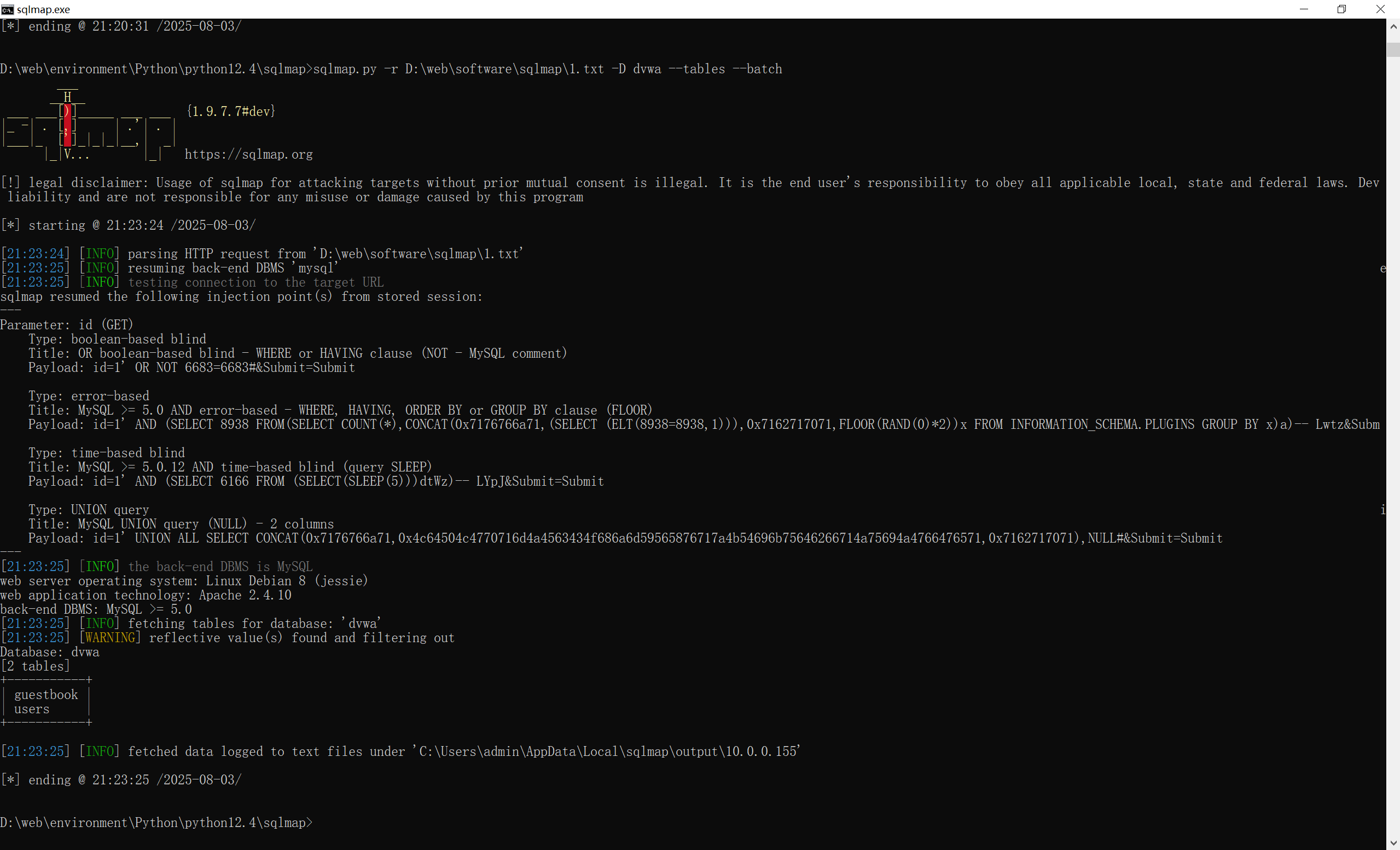Image resolution: width=1400 pixels, height=850 pixels.
Task: Restore down the sqlmap.exe window
Action: (1341, 9)
